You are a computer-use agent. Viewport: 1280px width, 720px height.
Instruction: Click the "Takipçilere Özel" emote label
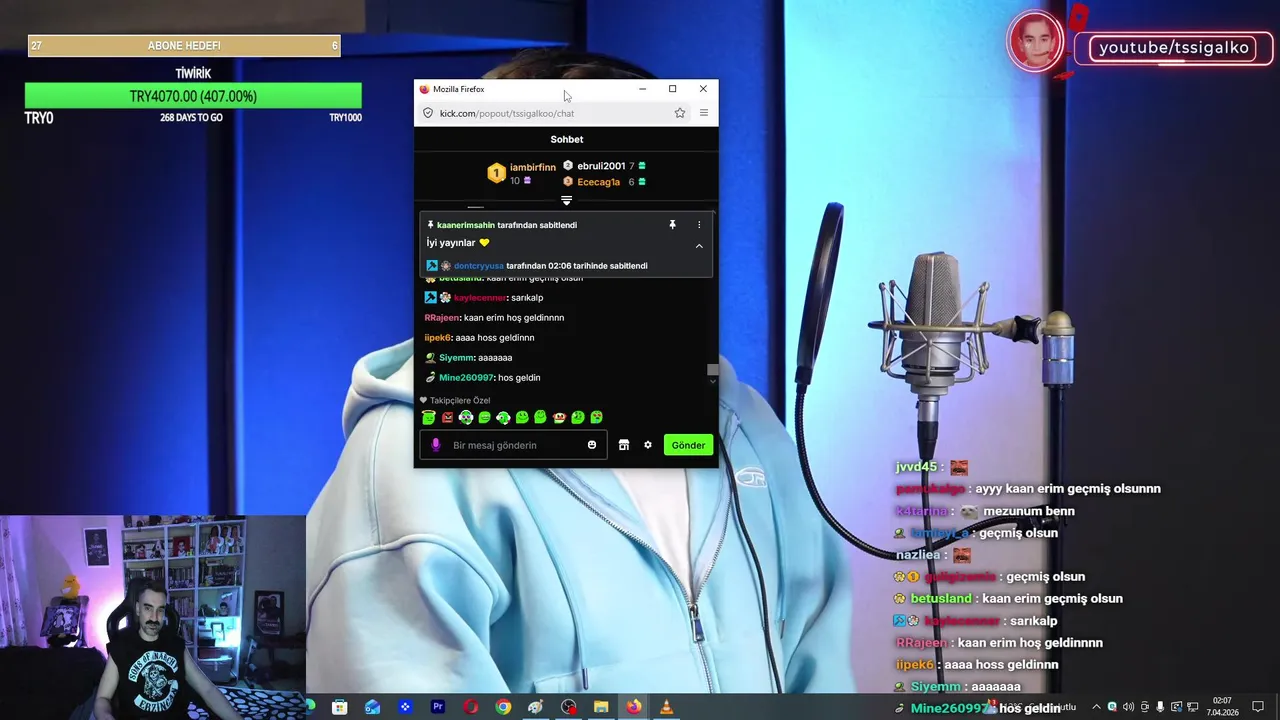coord(460,401)
